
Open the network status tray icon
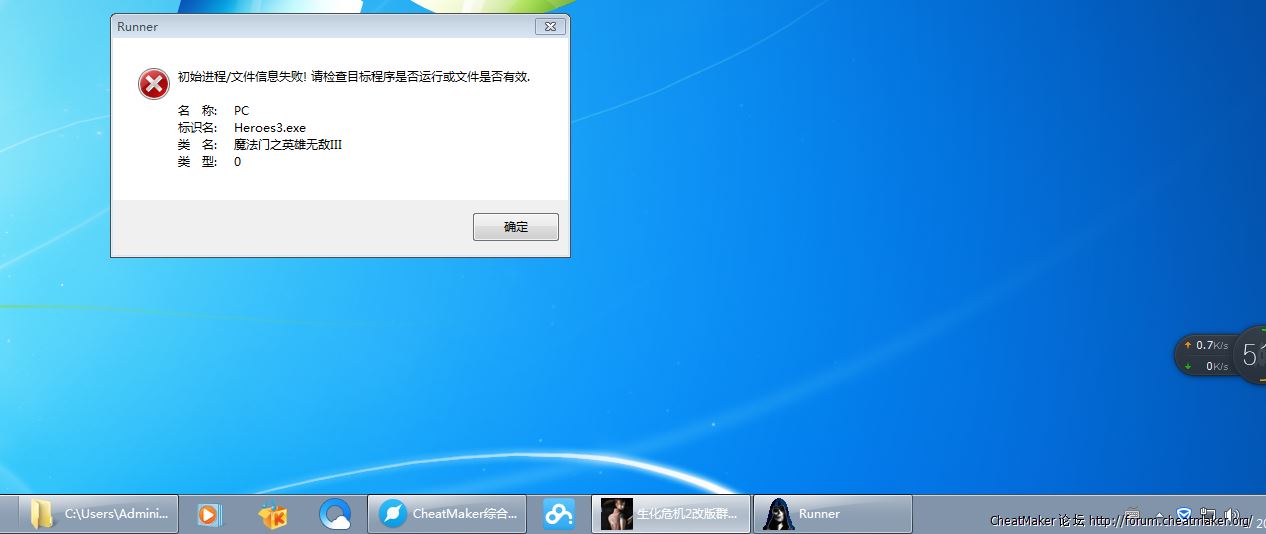(1208, 514)
